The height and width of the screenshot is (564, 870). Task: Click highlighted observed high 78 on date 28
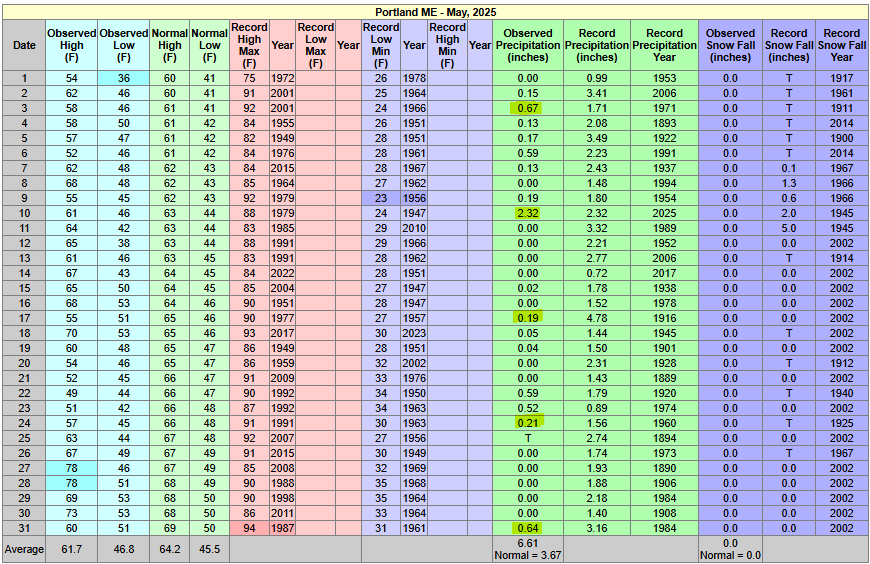pos(72,483)
